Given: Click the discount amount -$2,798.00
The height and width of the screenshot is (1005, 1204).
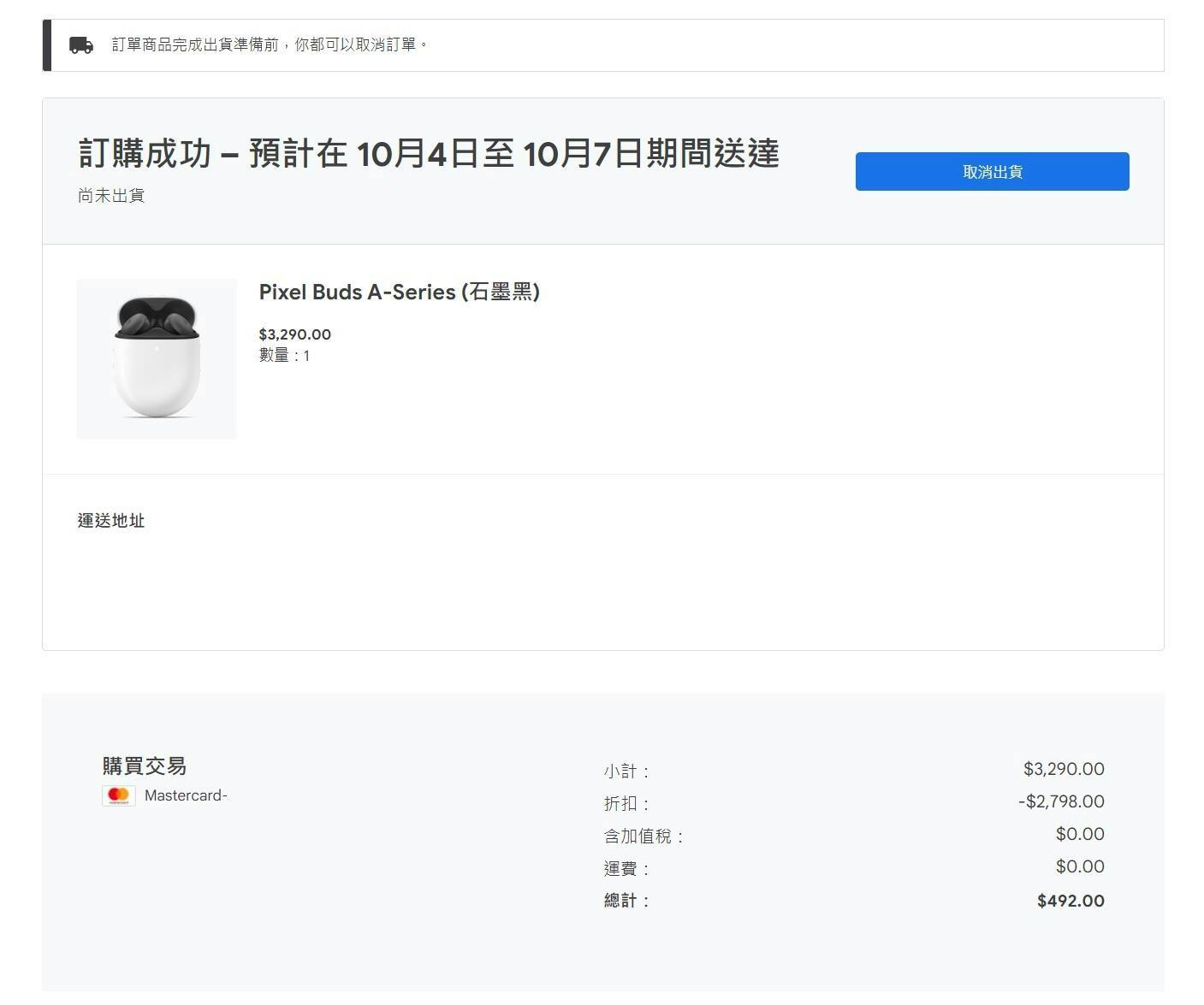Looking at the screenshot, I should point(1061,801).
